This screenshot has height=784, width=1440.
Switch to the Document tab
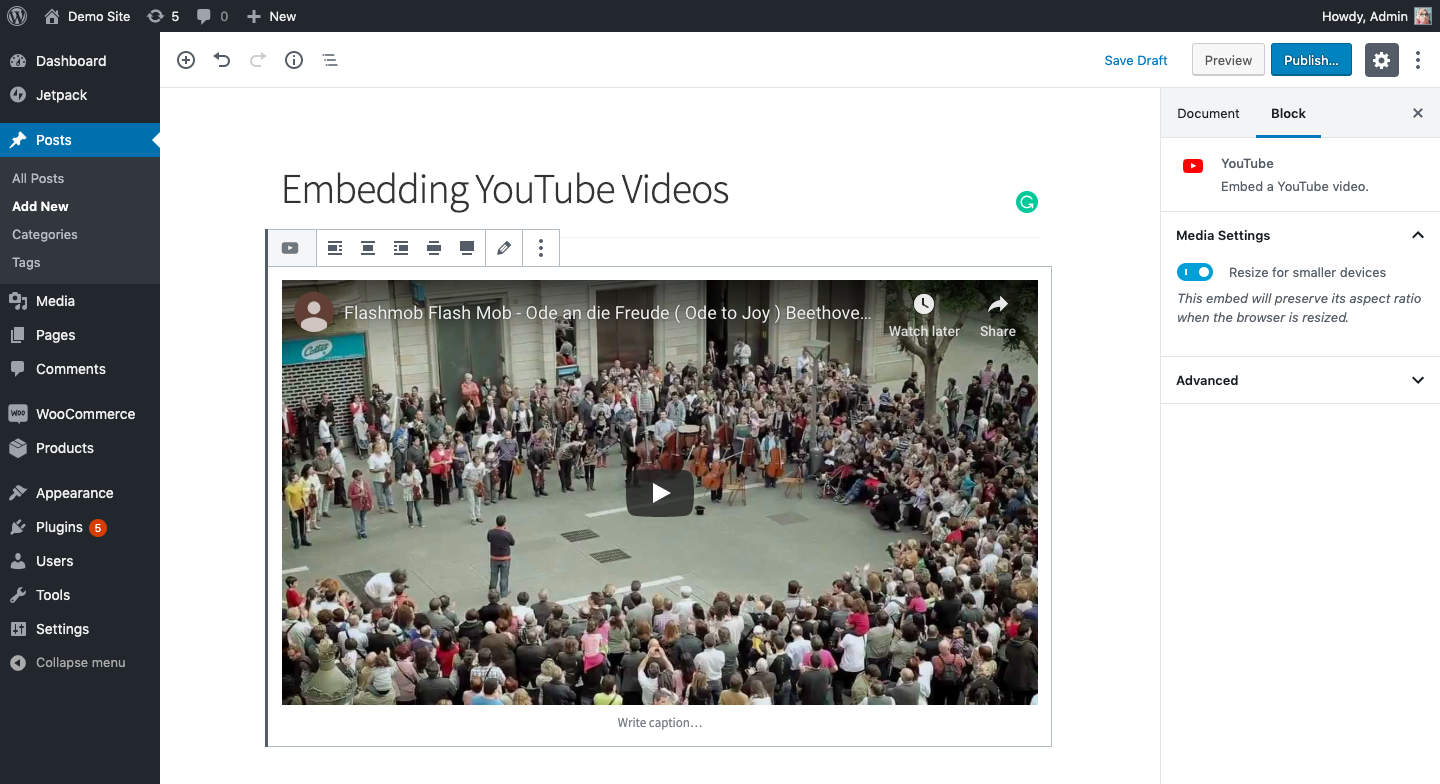[1208, 113]
